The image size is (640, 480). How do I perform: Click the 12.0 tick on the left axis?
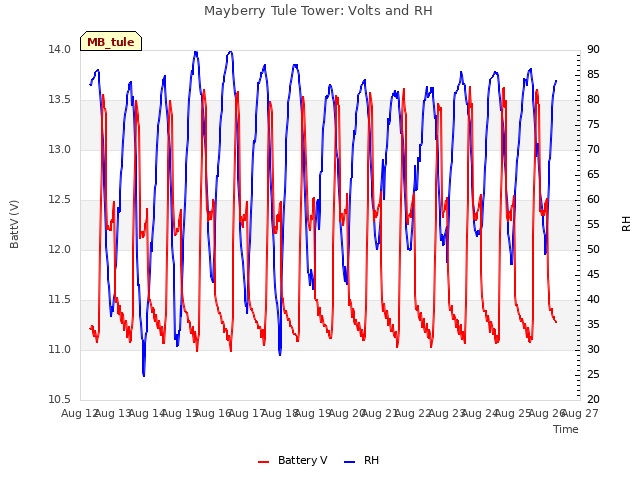pos(60,250)
